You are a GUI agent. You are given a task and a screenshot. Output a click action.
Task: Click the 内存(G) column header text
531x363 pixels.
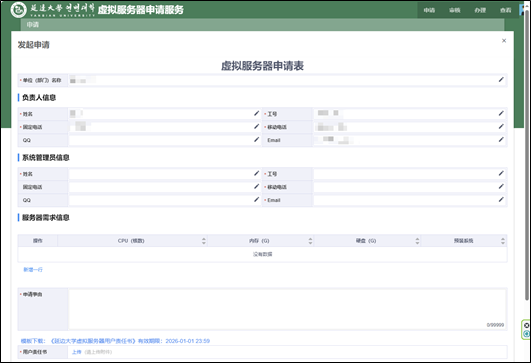point(259,241)
